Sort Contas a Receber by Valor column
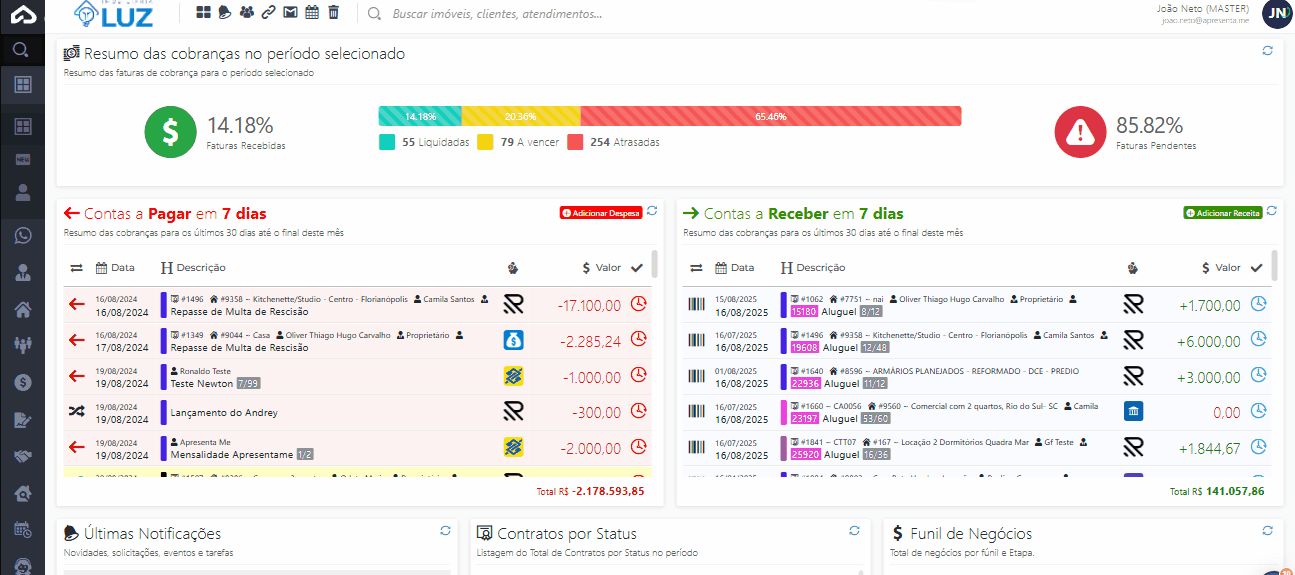 pyautogui.click(x=1221, y=267)
